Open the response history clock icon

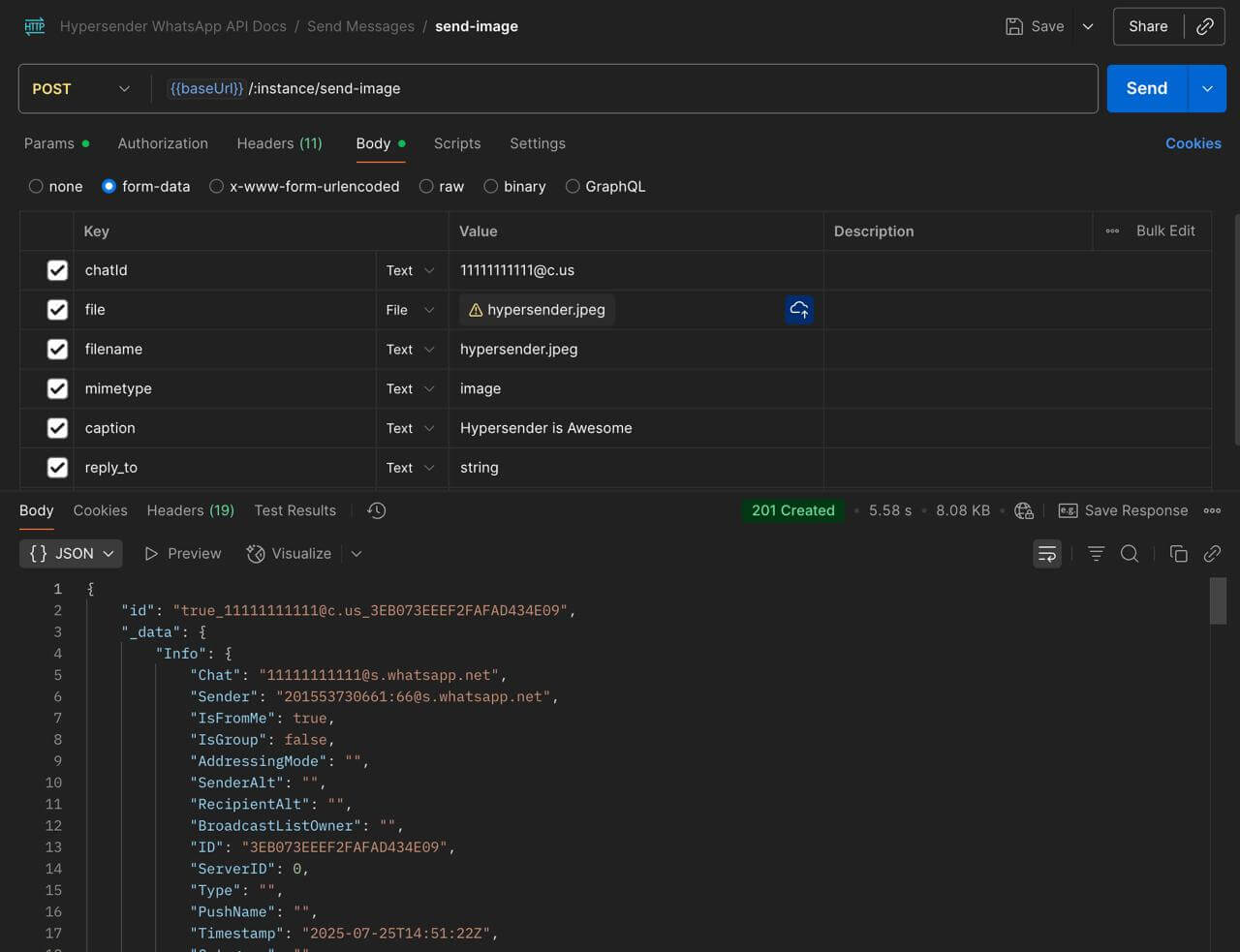pos(377,510)
